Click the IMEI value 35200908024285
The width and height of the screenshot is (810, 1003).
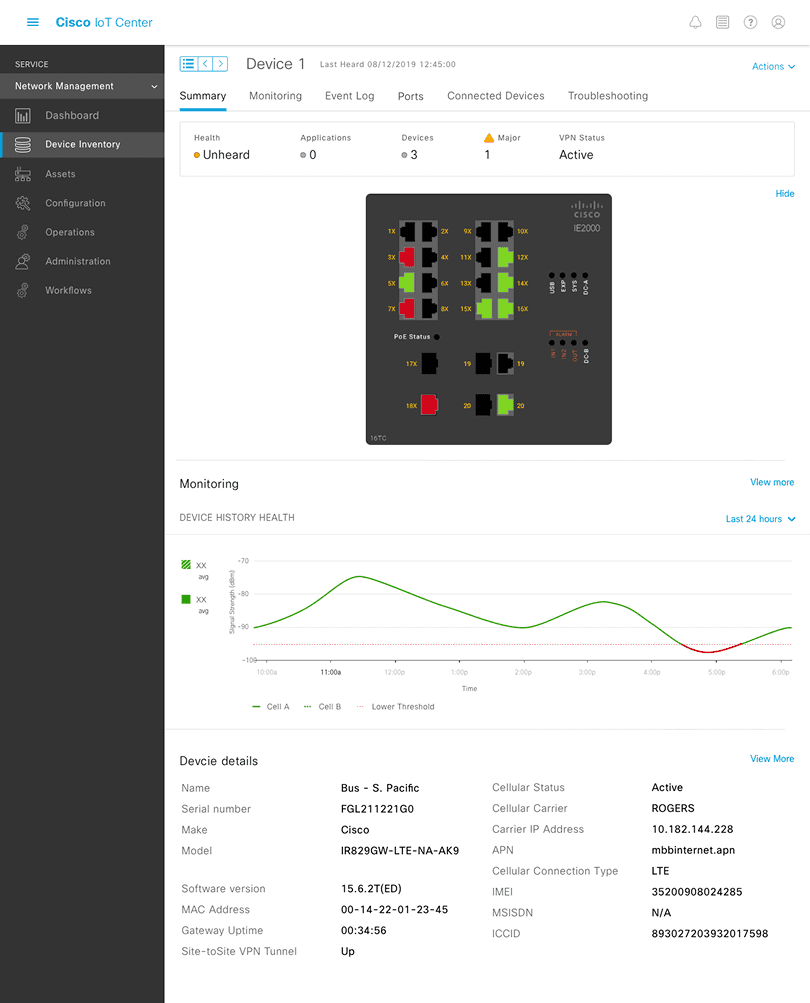point(697,892)
